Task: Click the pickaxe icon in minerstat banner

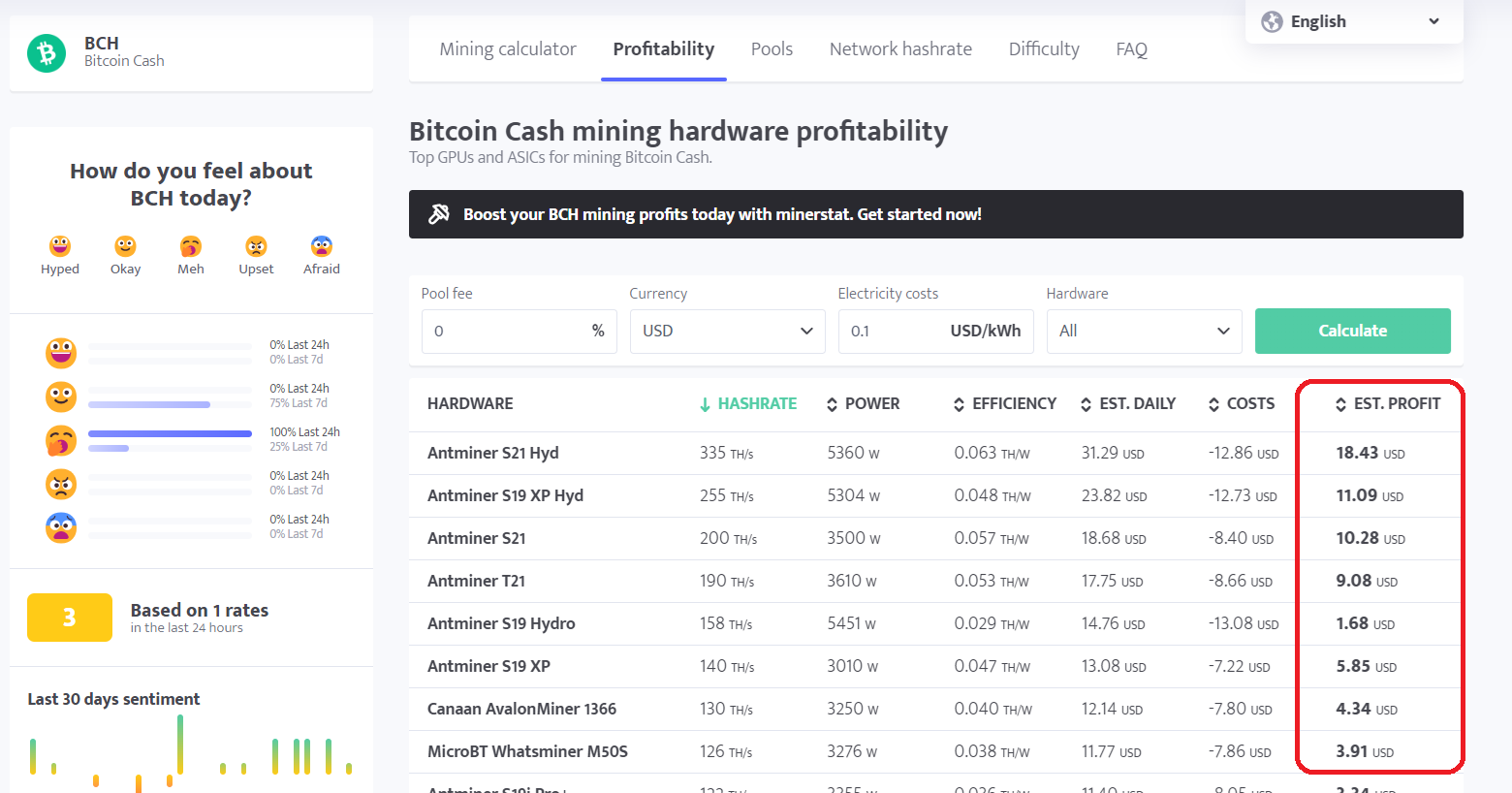Action: pos(439,214)
